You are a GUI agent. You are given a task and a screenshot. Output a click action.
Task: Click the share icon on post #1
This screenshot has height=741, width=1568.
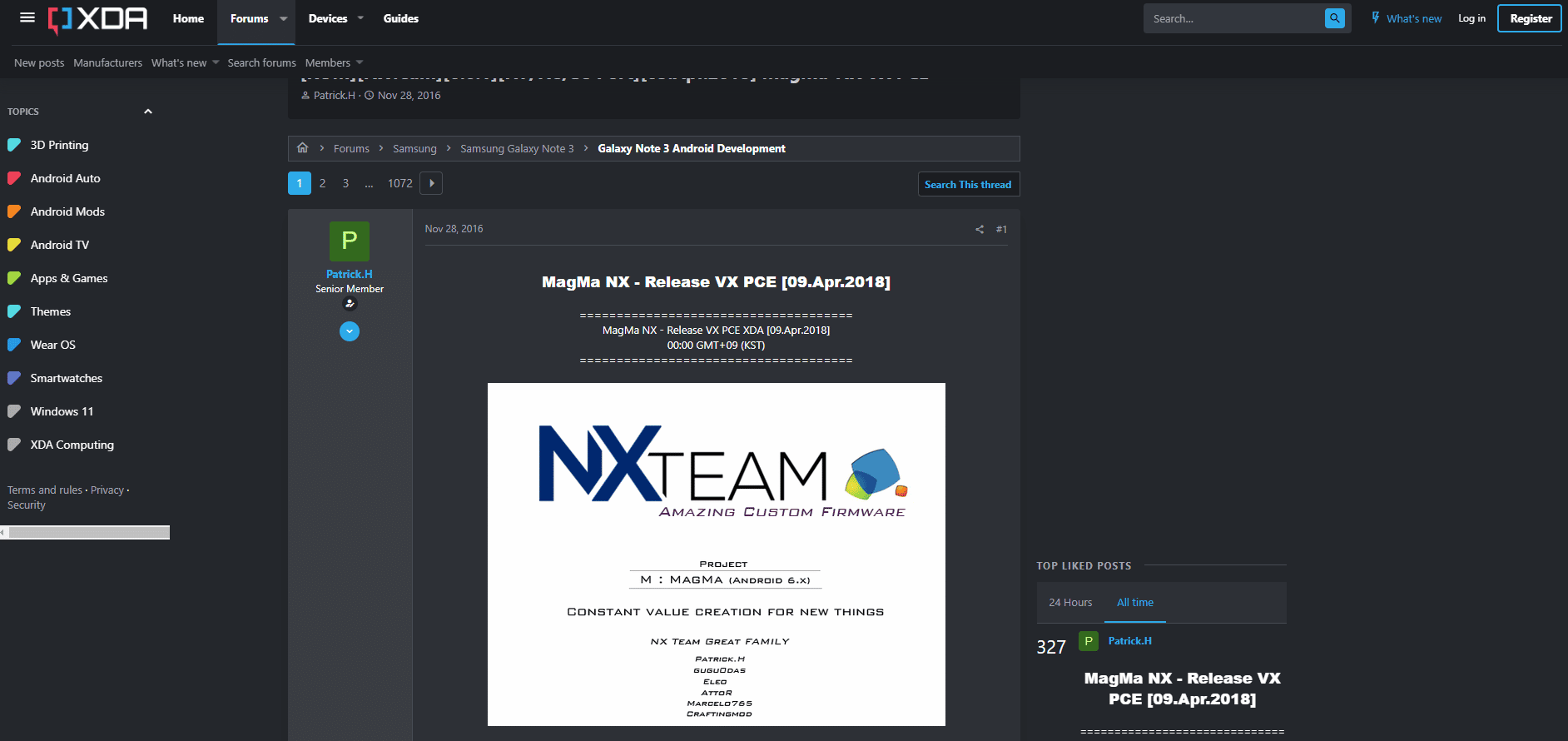(x=980, y=229)
